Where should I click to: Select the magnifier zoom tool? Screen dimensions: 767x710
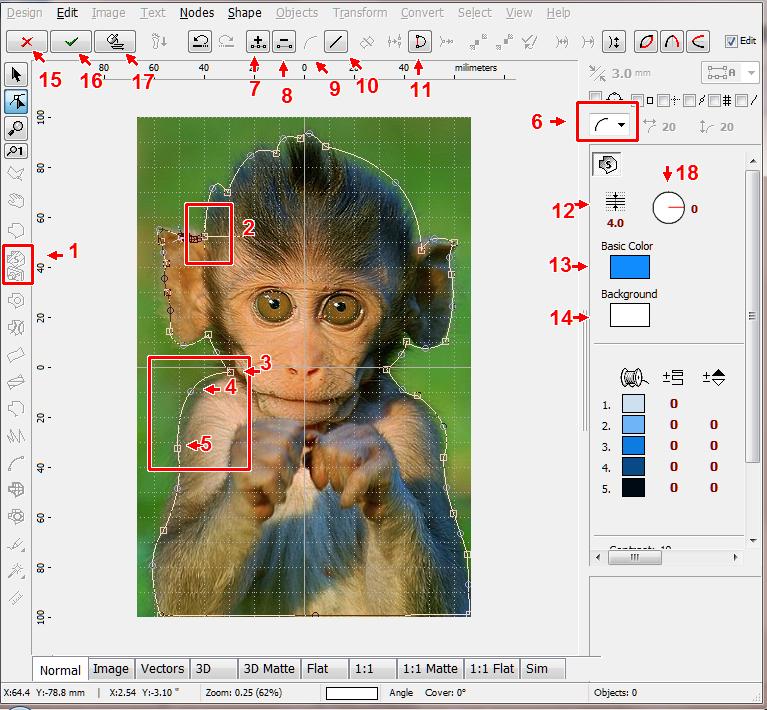tap(16, 127)
